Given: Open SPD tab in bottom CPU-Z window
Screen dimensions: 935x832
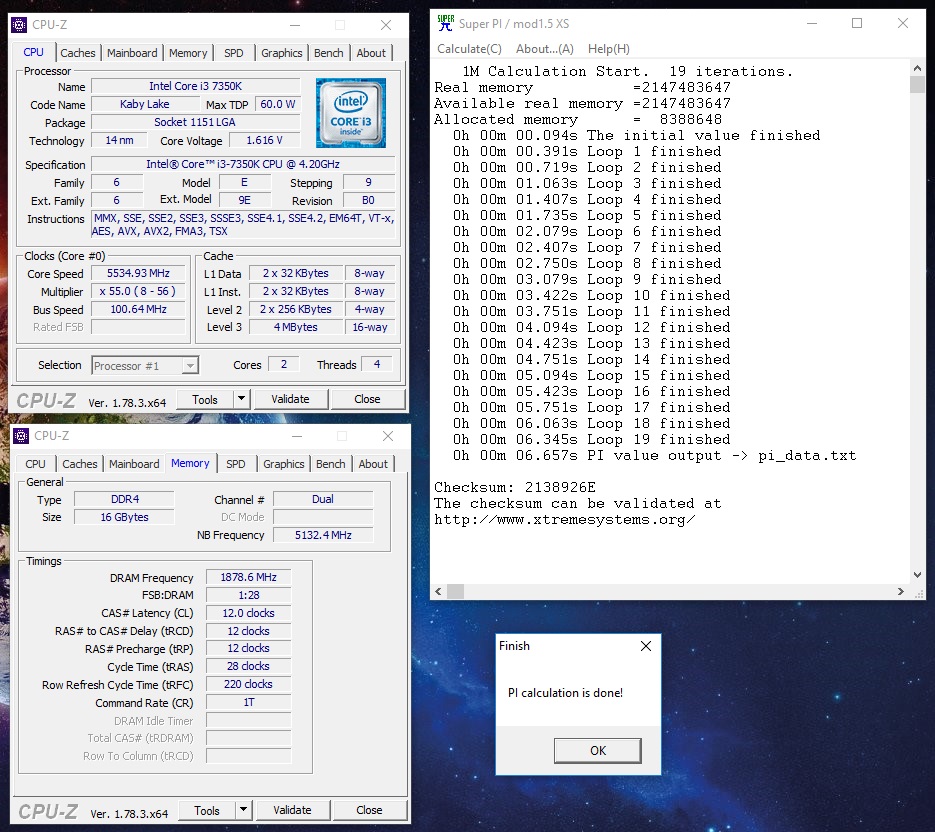Looking at the screenshot, I should pyautogui.click(x=236, y=463).
